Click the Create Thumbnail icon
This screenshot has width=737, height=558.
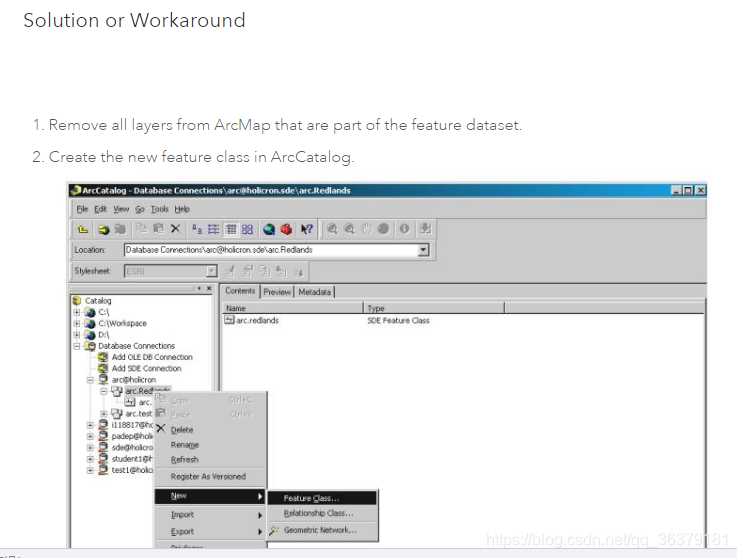pos(425,229)
